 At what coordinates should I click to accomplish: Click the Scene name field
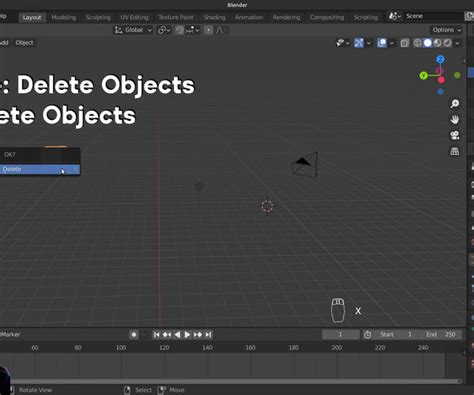pos(433,16)
